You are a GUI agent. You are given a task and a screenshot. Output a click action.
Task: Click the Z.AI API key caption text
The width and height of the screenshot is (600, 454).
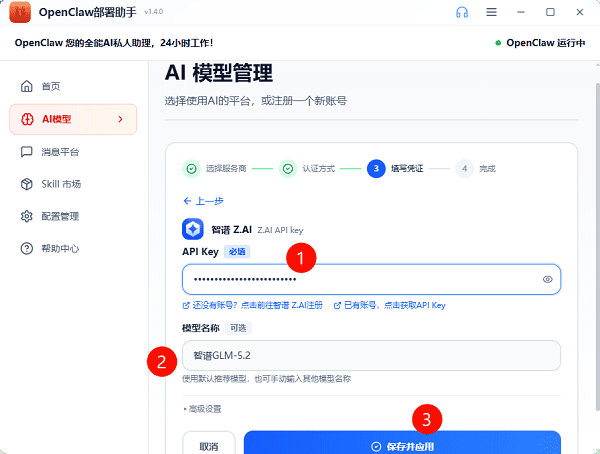[280, 230]
